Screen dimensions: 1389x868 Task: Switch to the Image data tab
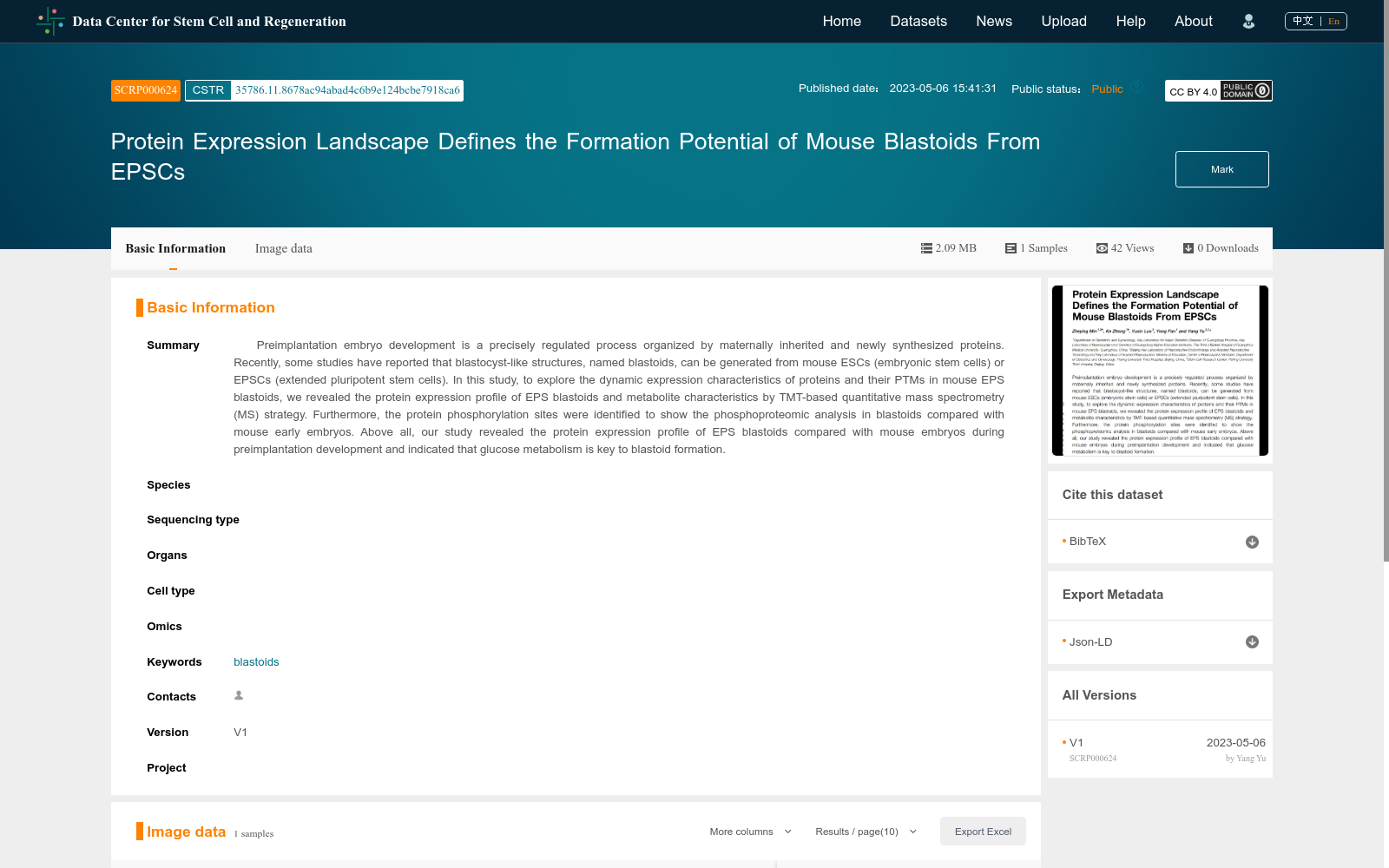coord(283,248)
